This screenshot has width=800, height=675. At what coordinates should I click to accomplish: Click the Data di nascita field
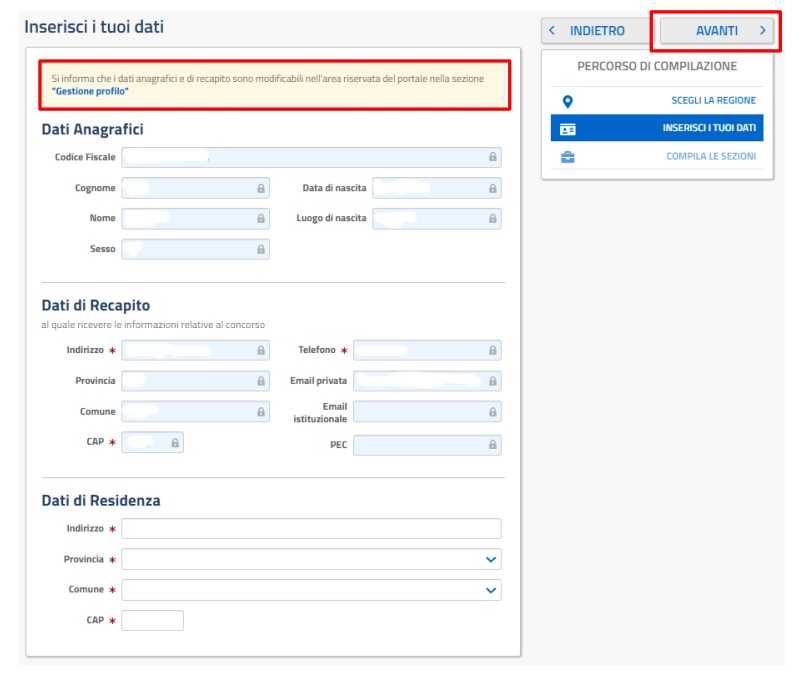pyautogui.click(x=437, y=188)
